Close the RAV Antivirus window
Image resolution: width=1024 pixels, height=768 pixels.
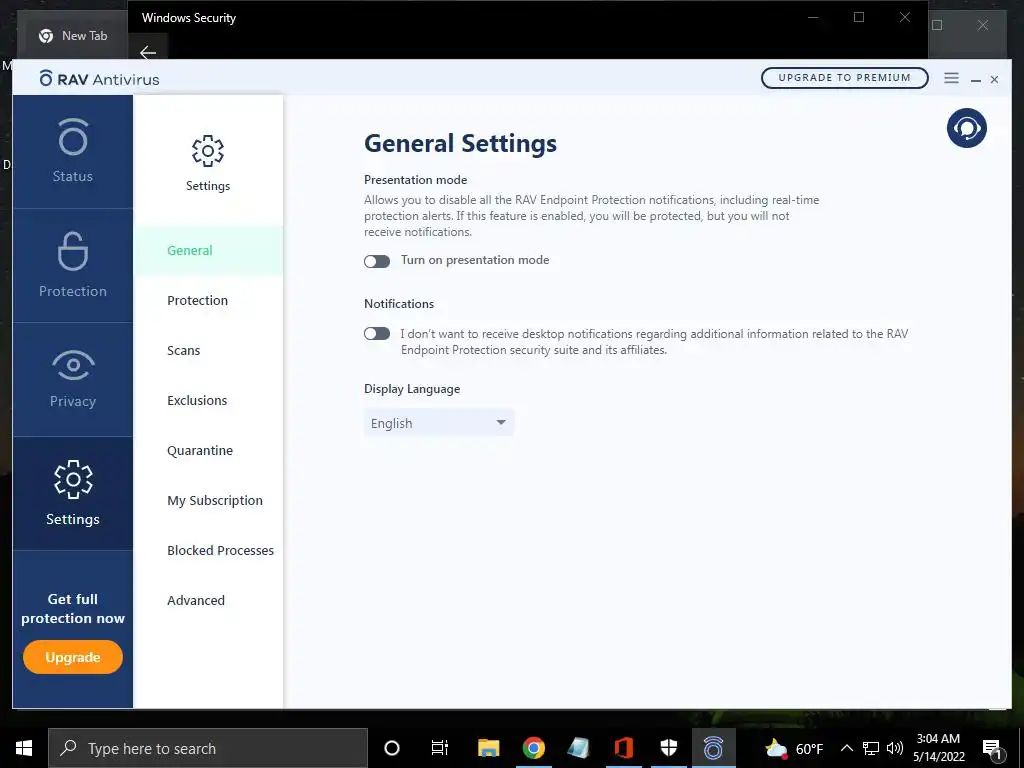[x=995, y=80]
